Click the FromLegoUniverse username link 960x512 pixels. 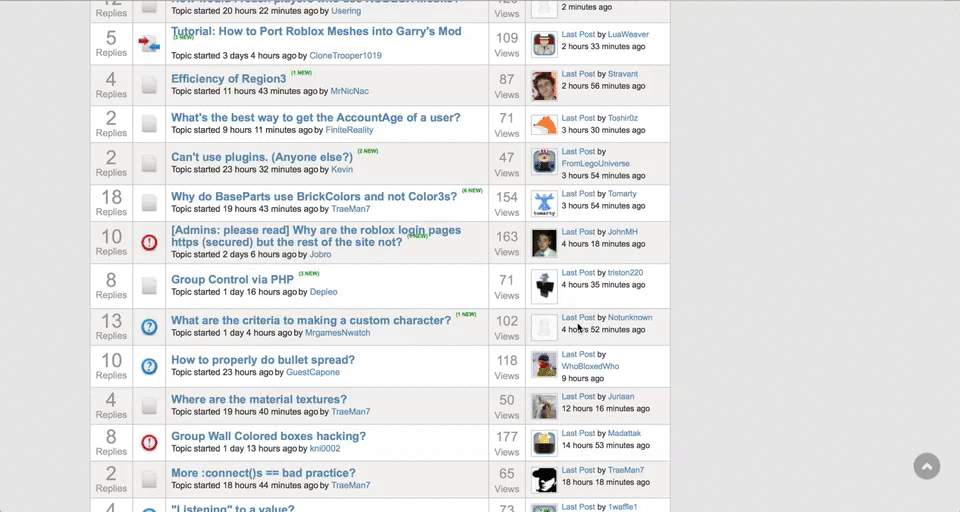[595, 164]
